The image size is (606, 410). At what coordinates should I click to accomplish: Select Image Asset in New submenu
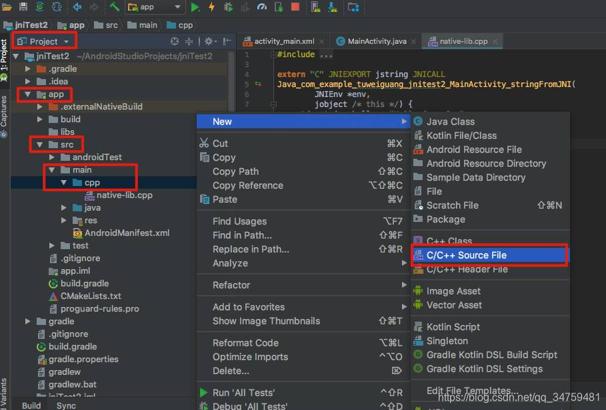[490, 291]
